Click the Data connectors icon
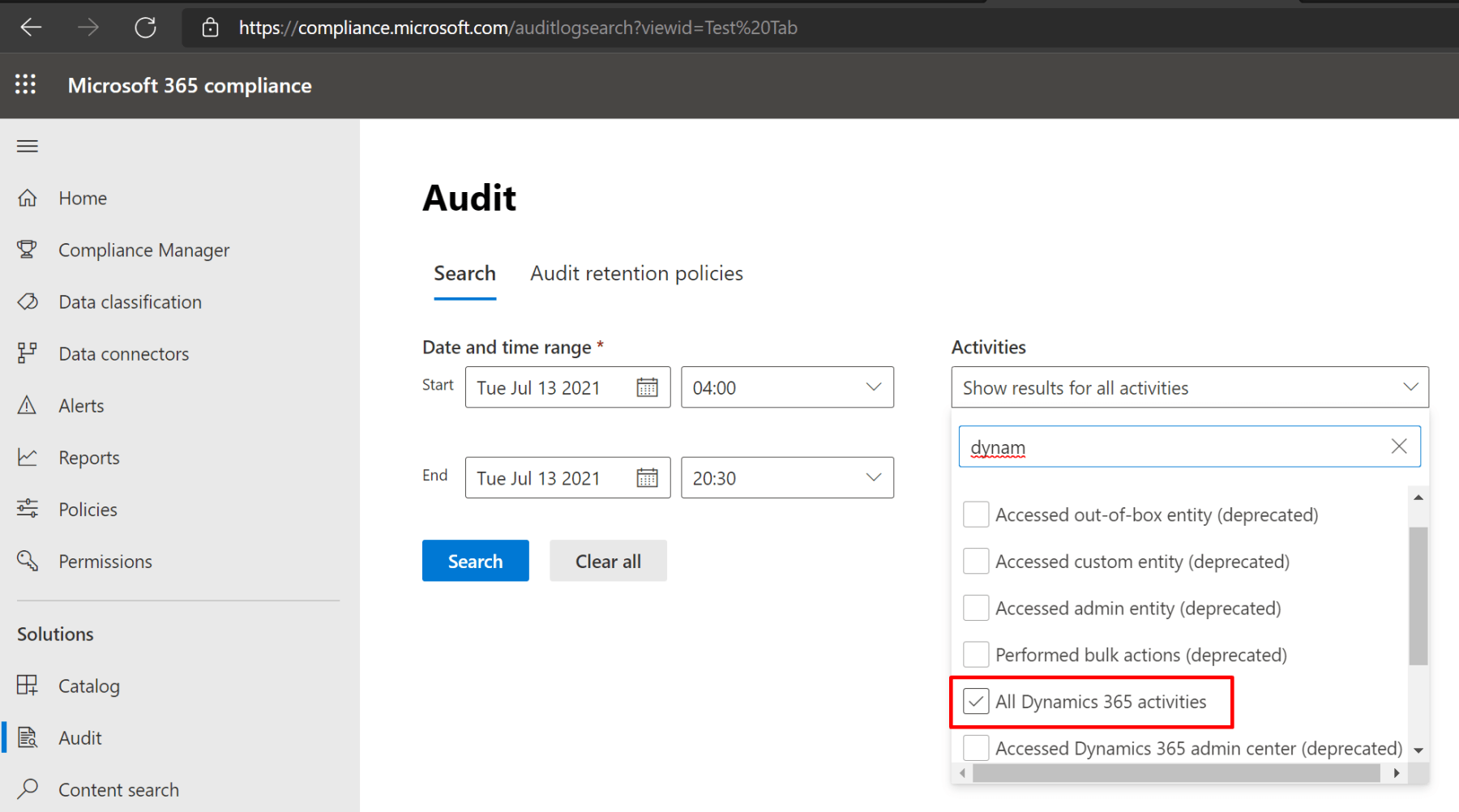 coord(28,353)
